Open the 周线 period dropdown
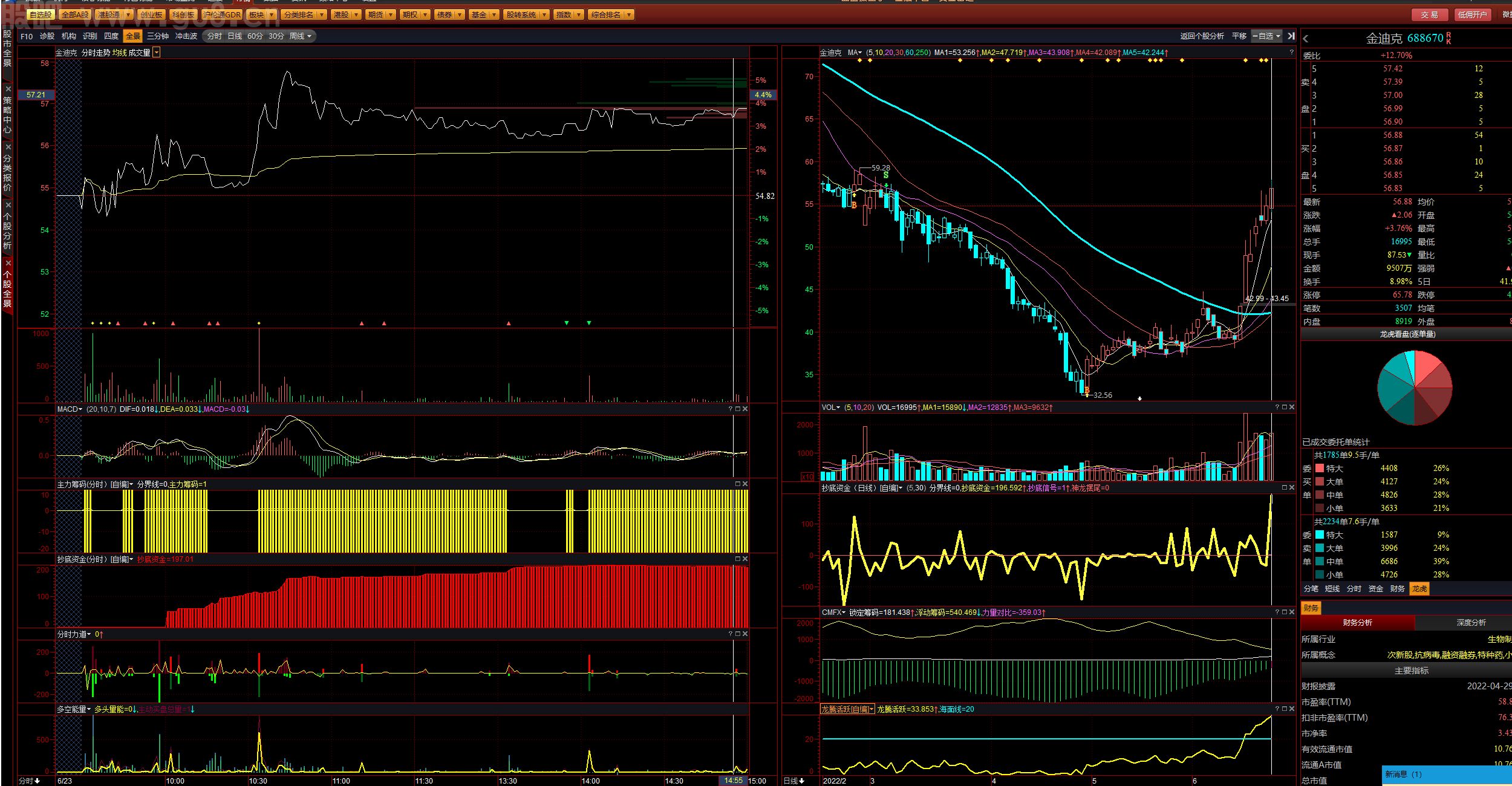Viewport: 1512px width, 786px height. click(x=301, y=36)
